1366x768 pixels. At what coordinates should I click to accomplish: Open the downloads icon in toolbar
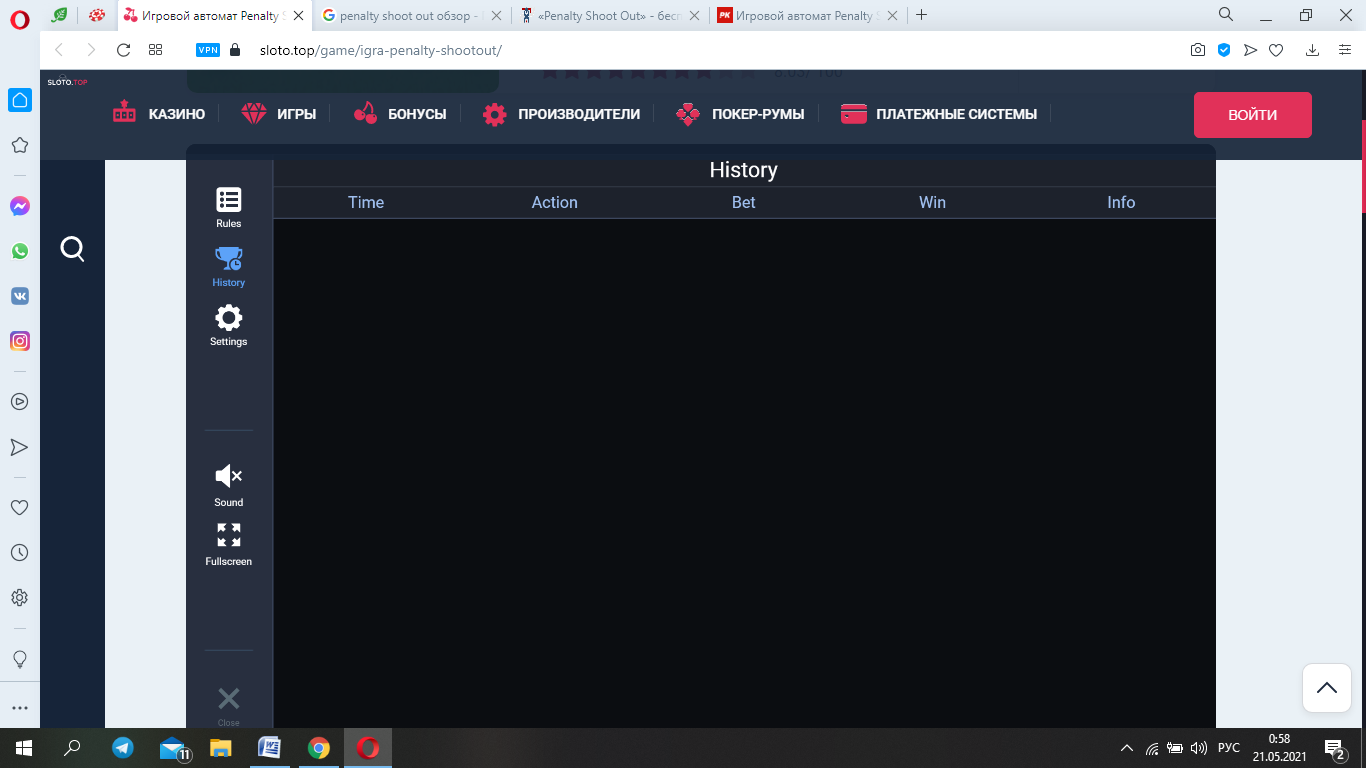tap(1313, 50)
